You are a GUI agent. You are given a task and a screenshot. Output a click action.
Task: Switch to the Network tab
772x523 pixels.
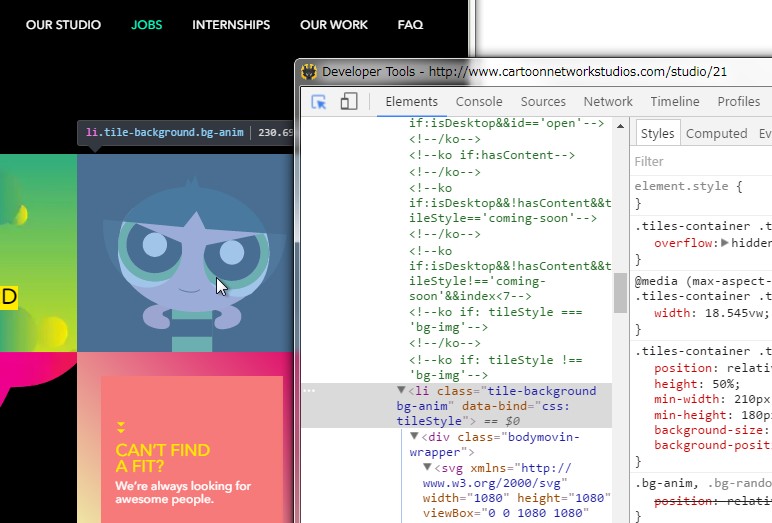608,101
